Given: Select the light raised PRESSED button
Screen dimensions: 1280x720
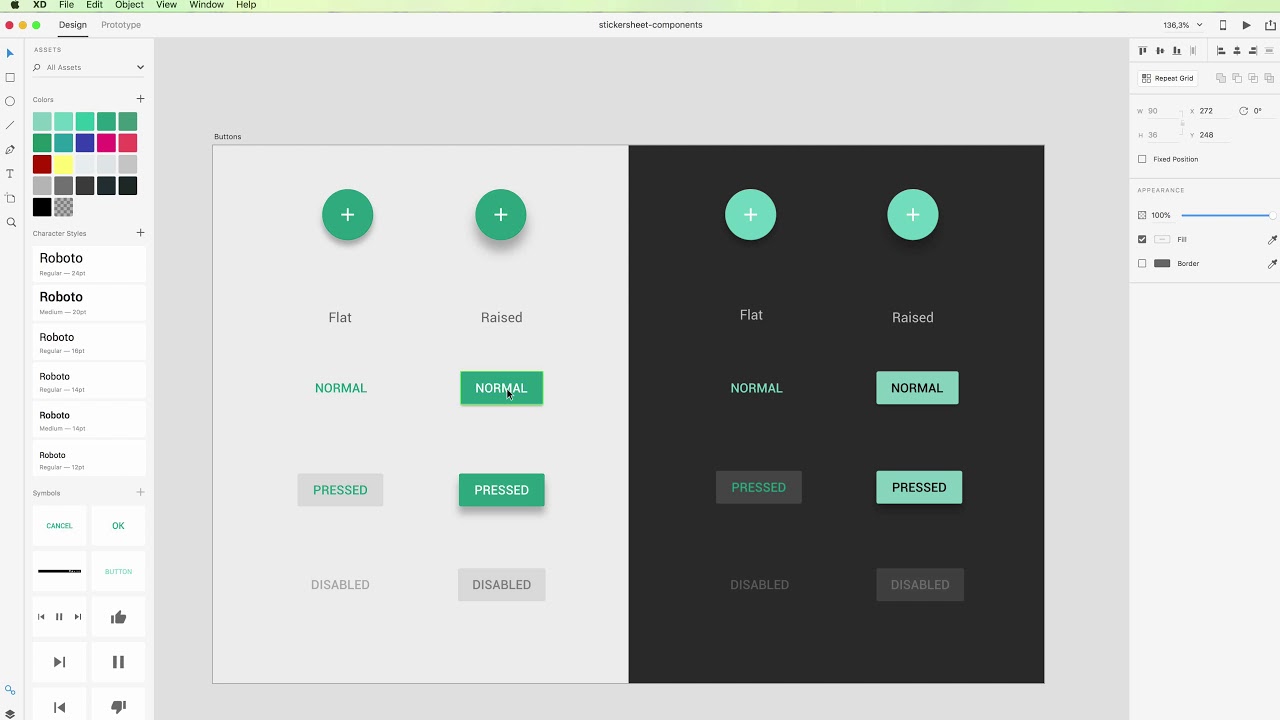Looking at the screenshot, I should (501, 490).
